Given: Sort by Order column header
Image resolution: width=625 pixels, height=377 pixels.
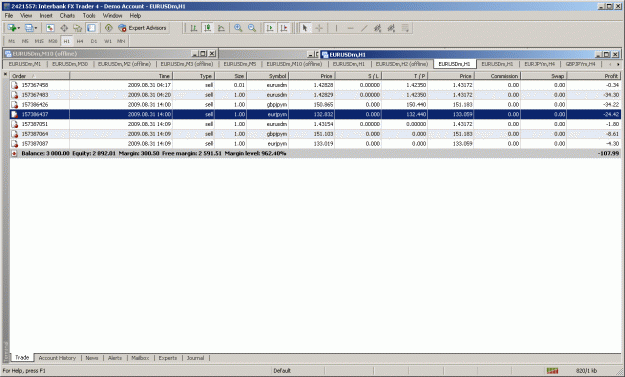Looking at the screenshot, I should [40, 76].
